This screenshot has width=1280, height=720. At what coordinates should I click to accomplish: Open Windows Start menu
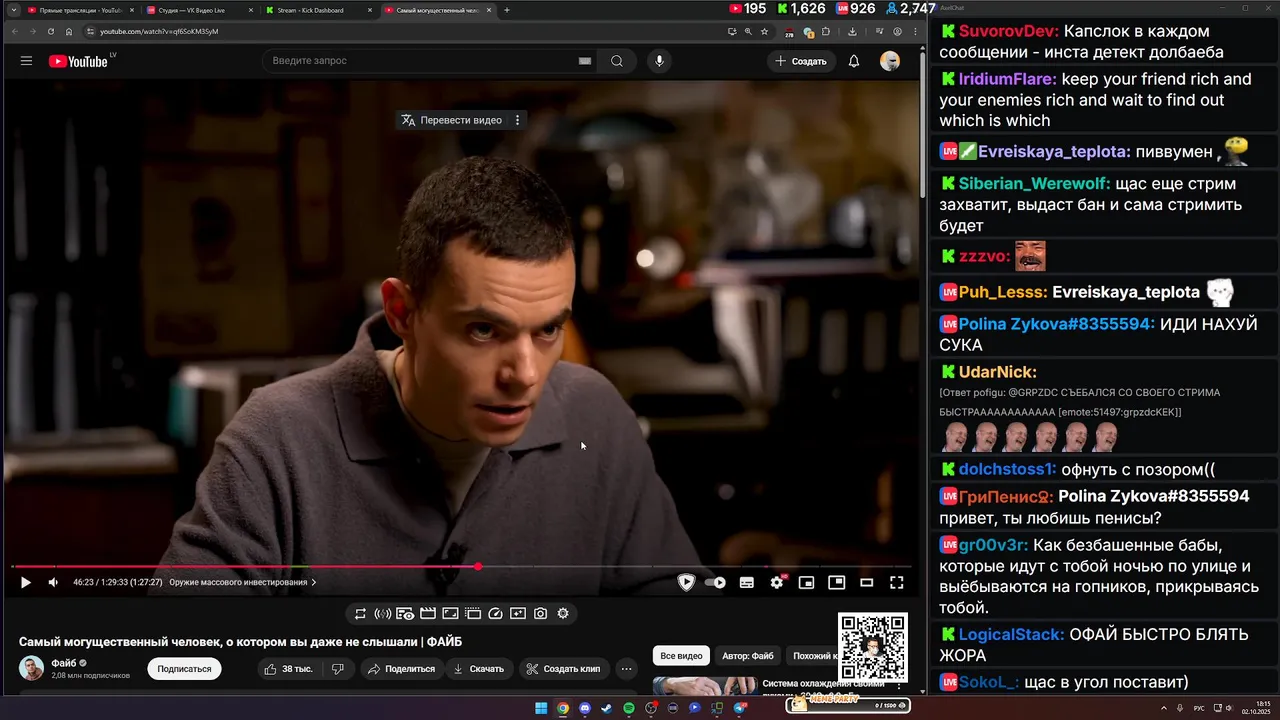tap(541, 708)
